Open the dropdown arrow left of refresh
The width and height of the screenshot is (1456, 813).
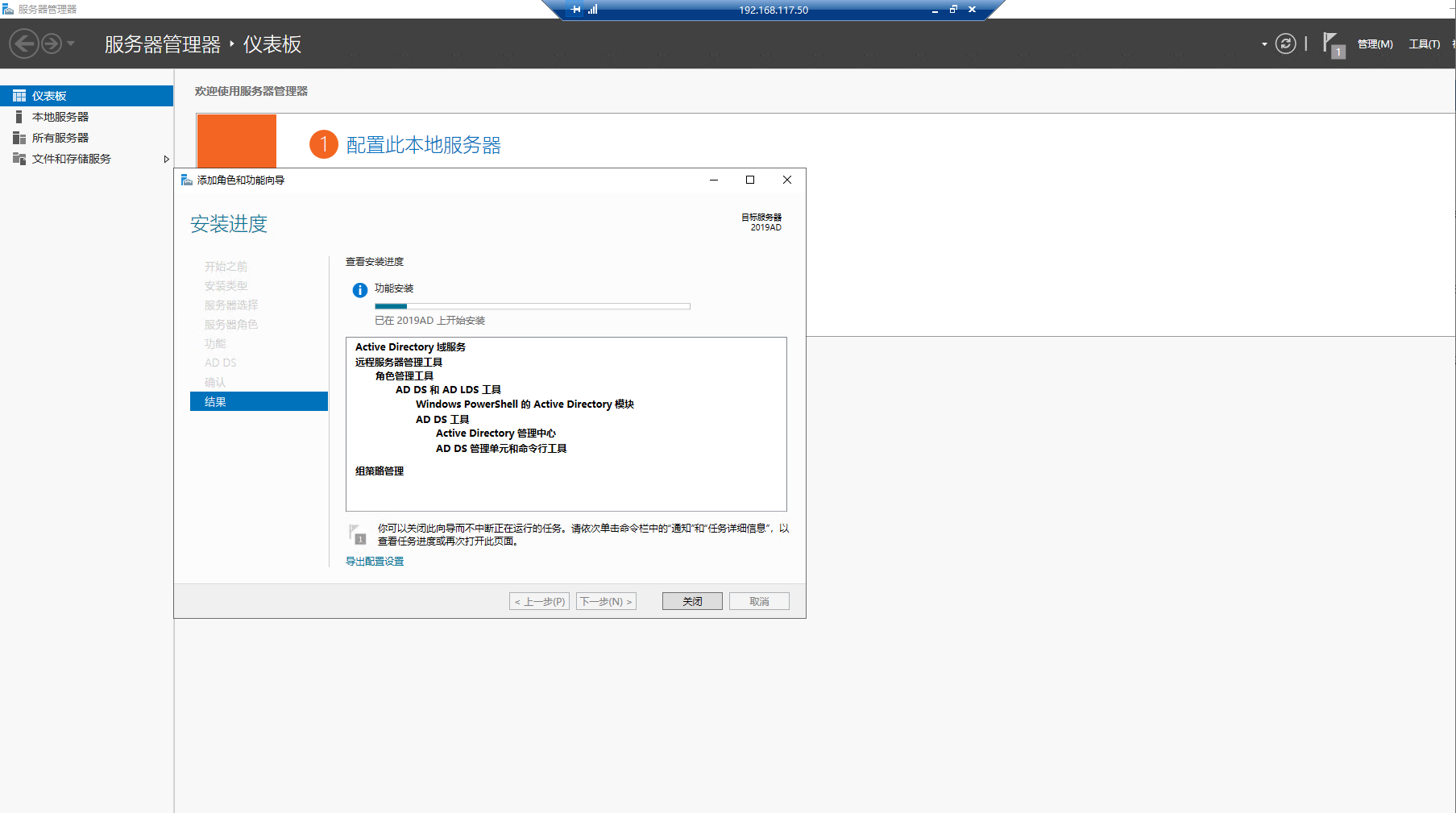(1264, 44)
